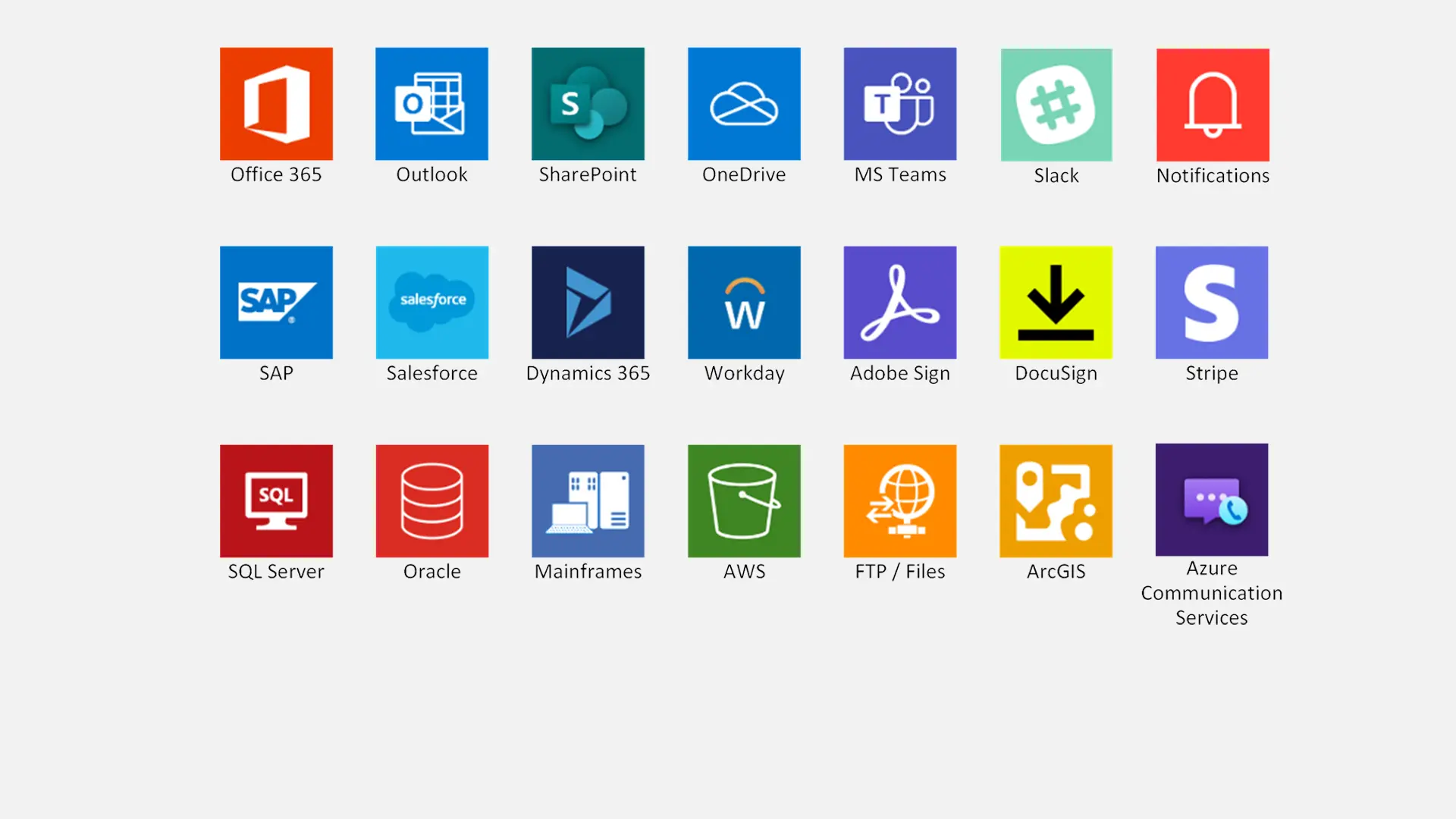Image resolution: width=1456 pixels, height=819 pixels.
Task: Click the Oracle database icon
Action: pyautogui.click(x=432, y=501)
